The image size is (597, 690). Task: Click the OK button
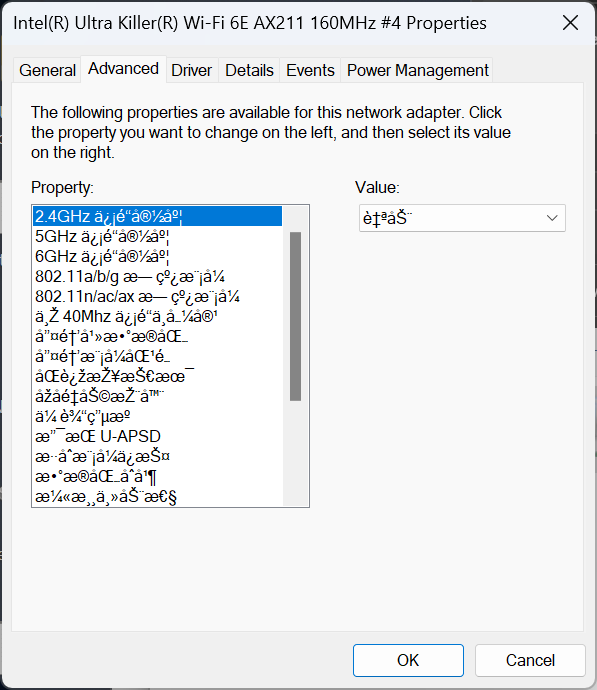[x=408, y=660]
